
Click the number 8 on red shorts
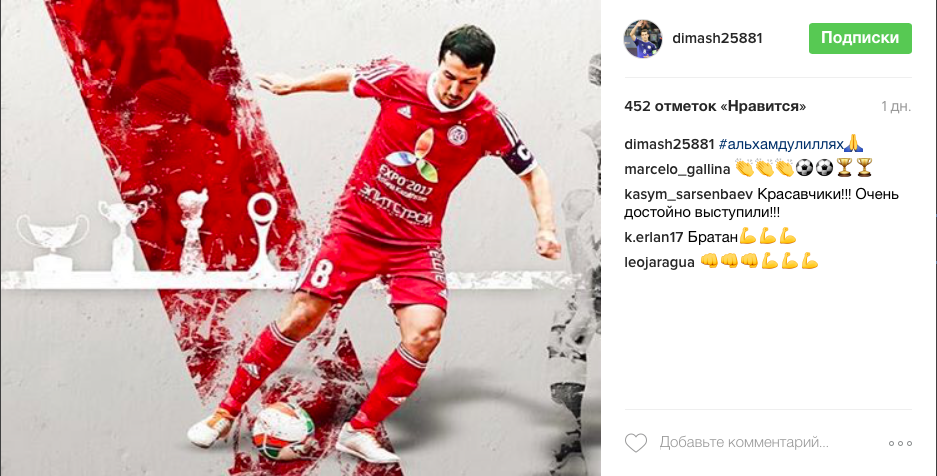click(321, 272)
